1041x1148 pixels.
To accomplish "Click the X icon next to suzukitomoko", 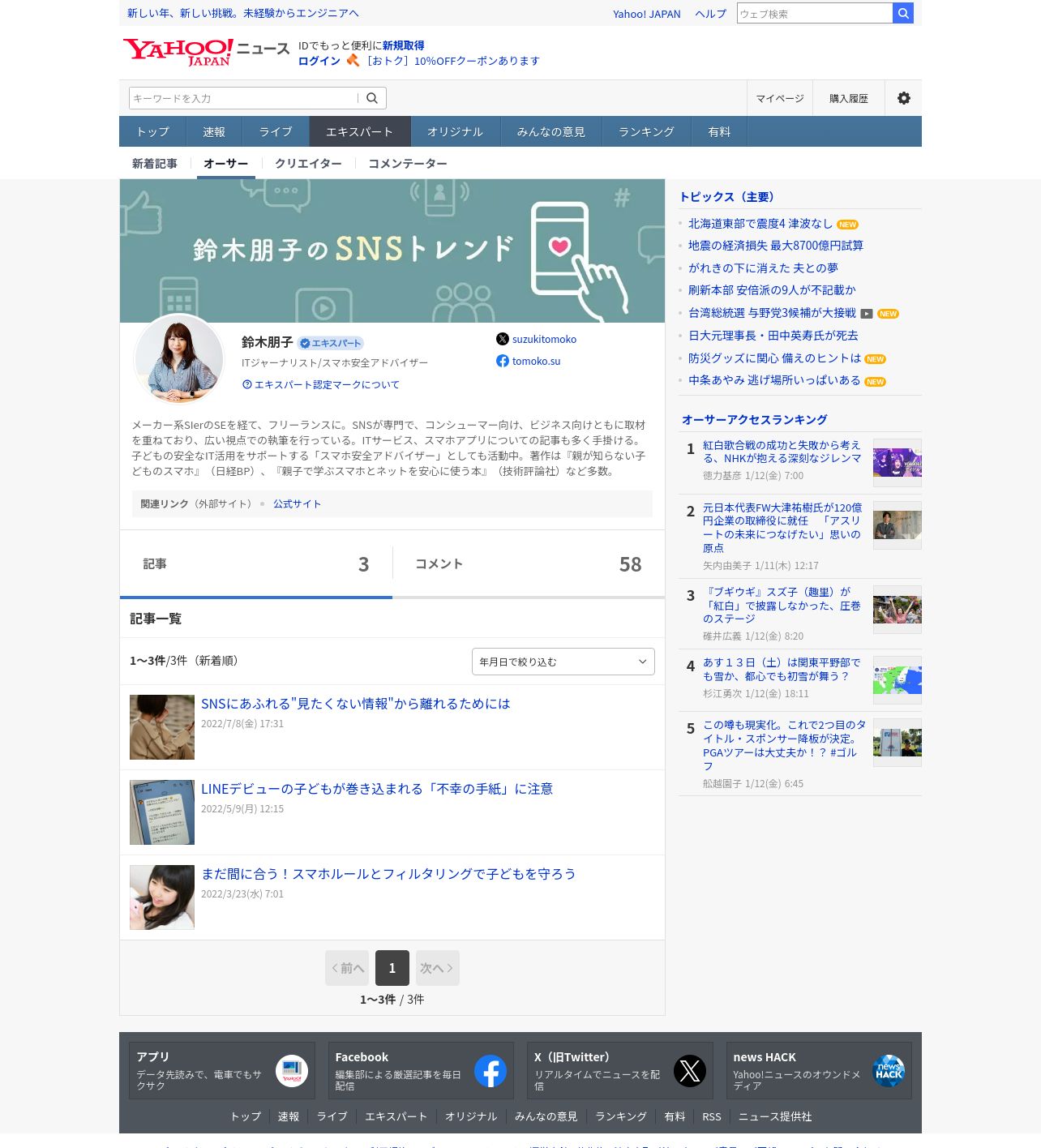I will coord(503,339).
